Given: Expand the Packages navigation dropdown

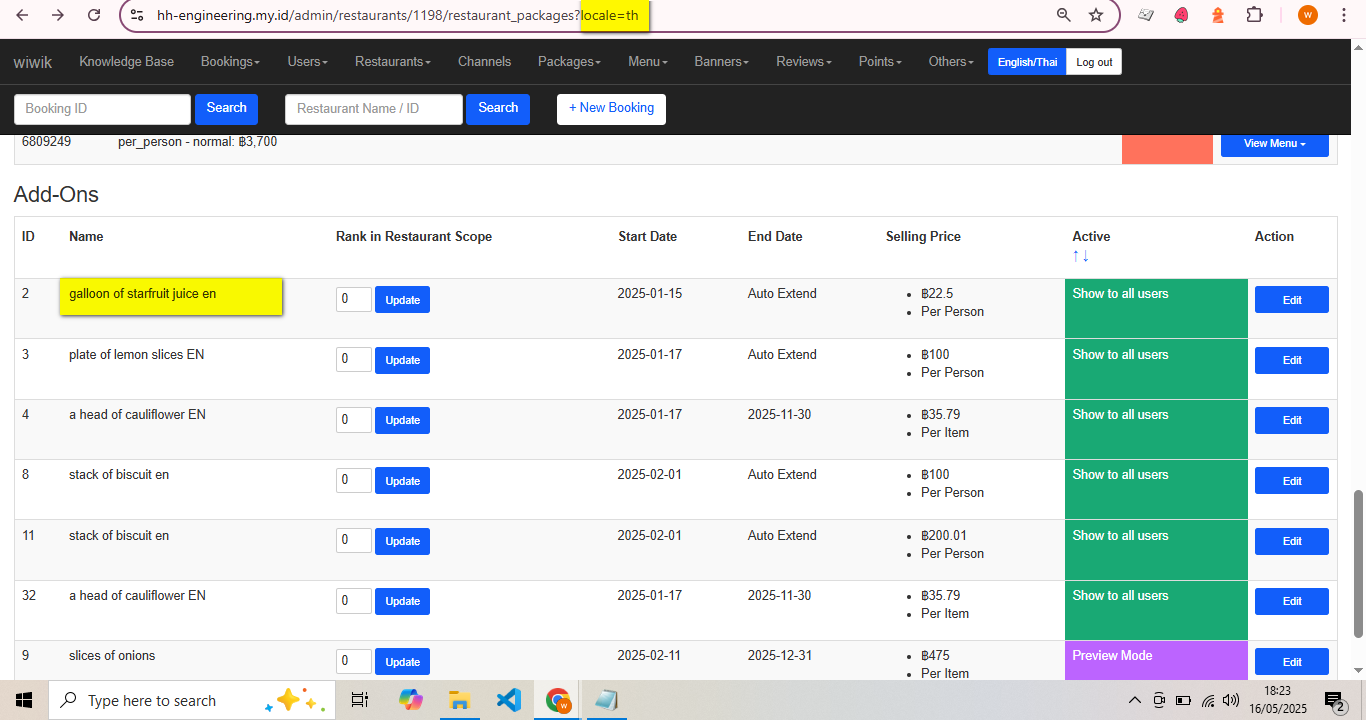Looking at the screenshot, I should pyautogui.click(x=569, y=62).
